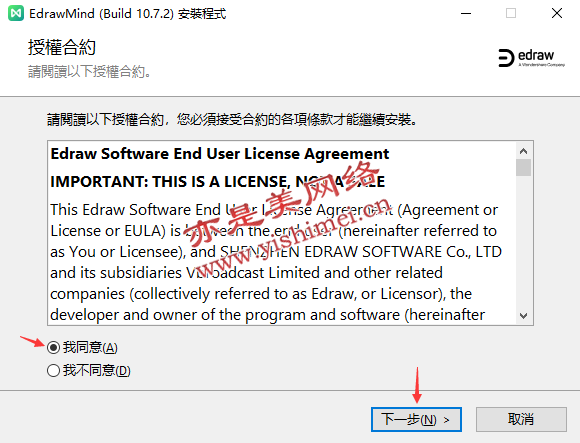Click the 我同意(A) label text

click(x=90, y=348)
